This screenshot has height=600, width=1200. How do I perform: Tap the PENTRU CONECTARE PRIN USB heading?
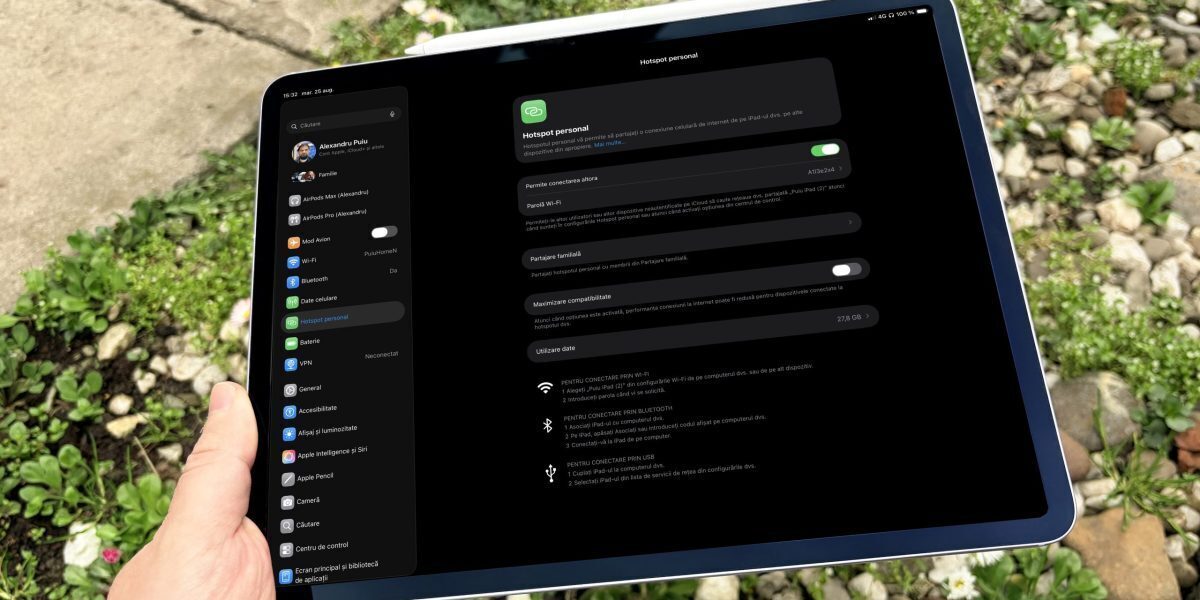[611, 460]
